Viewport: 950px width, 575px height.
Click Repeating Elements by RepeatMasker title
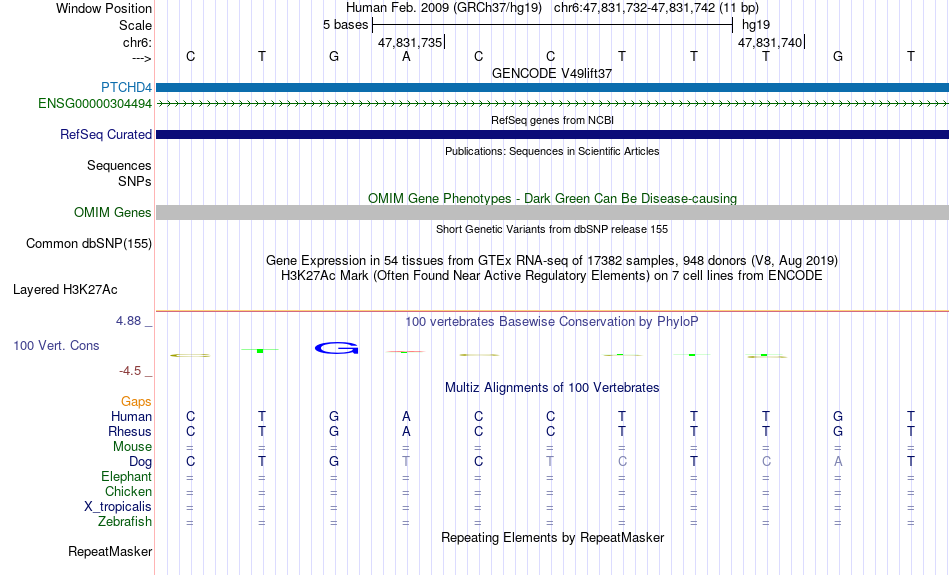tap(552, 537)
